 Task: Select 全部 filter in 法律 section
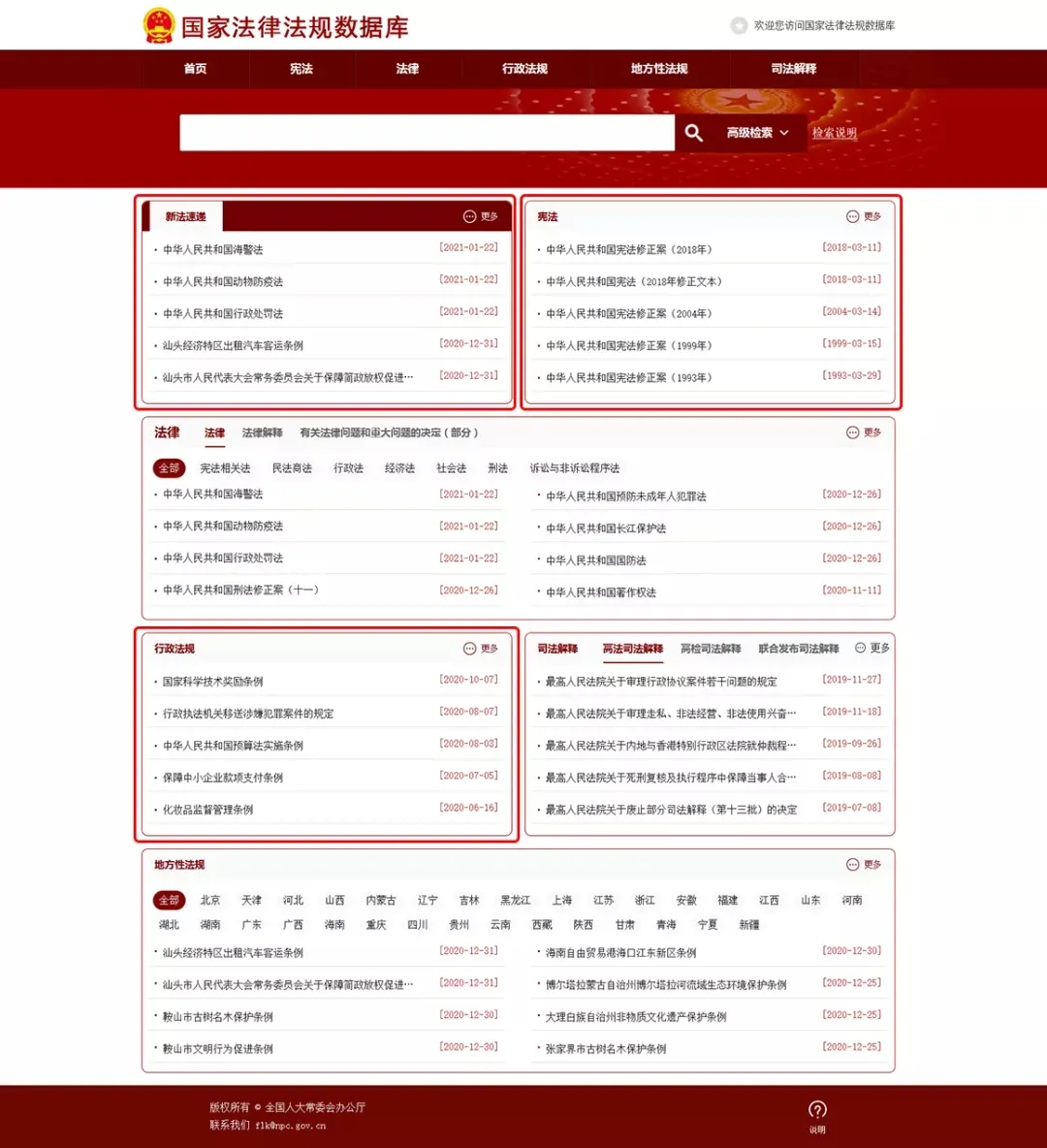[x=169, y=468]
